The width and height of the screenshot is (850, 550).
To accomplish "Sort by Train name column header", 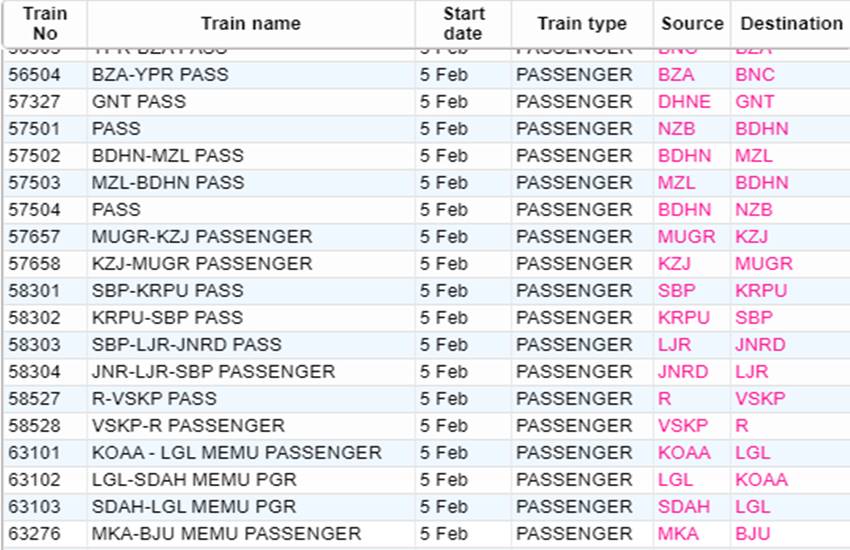I will pyautogui.click(x=250, y=24).
